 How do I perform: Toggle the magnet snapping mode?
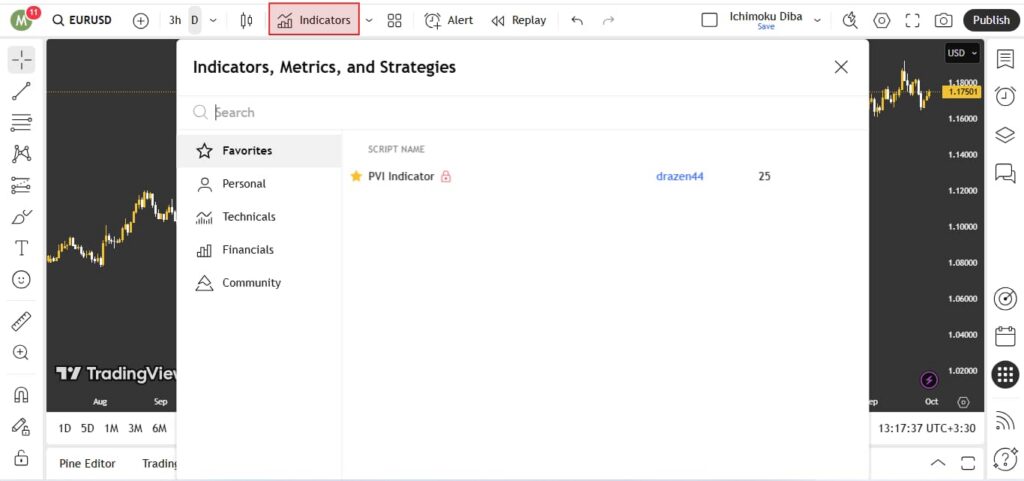(21, 394)
